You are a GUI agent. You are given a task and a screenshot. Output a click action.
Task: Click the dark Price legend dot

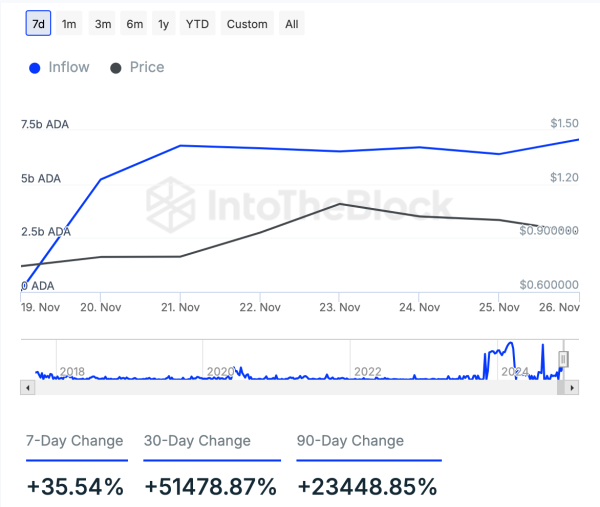click(x=116, y=68)
